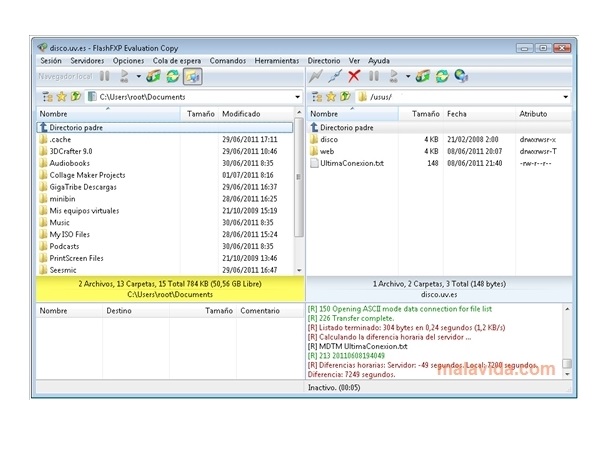Image resolution: width=614 pixels, height=460 pixels.
Task: Open the Sesión menu
Action: point(51,61)
